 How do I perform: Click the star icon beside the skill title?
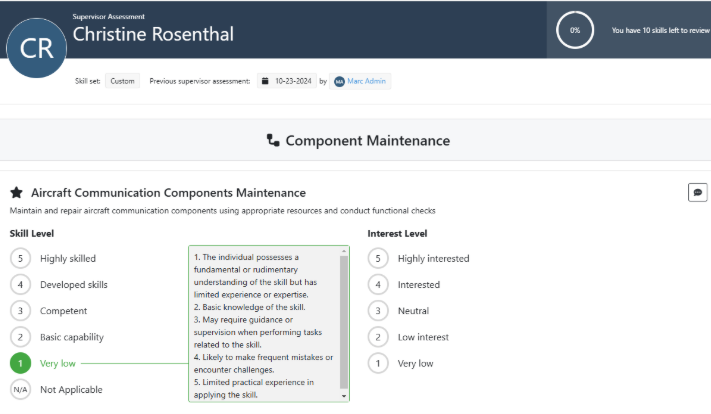coord(17,192)
